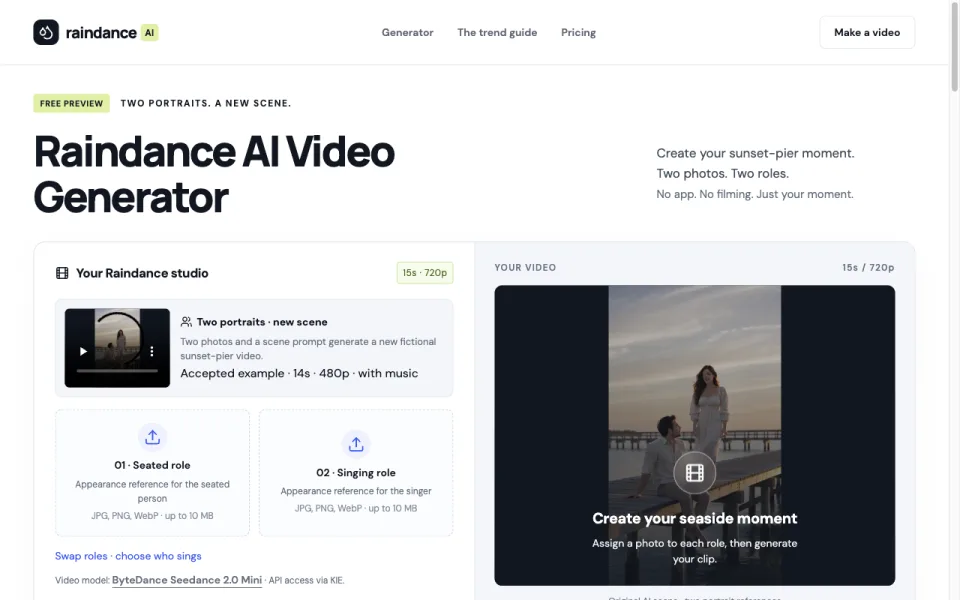Click Swap roles · choose who sings link
Viewport: 960px width, 600px height.
(x=128, y=556)
